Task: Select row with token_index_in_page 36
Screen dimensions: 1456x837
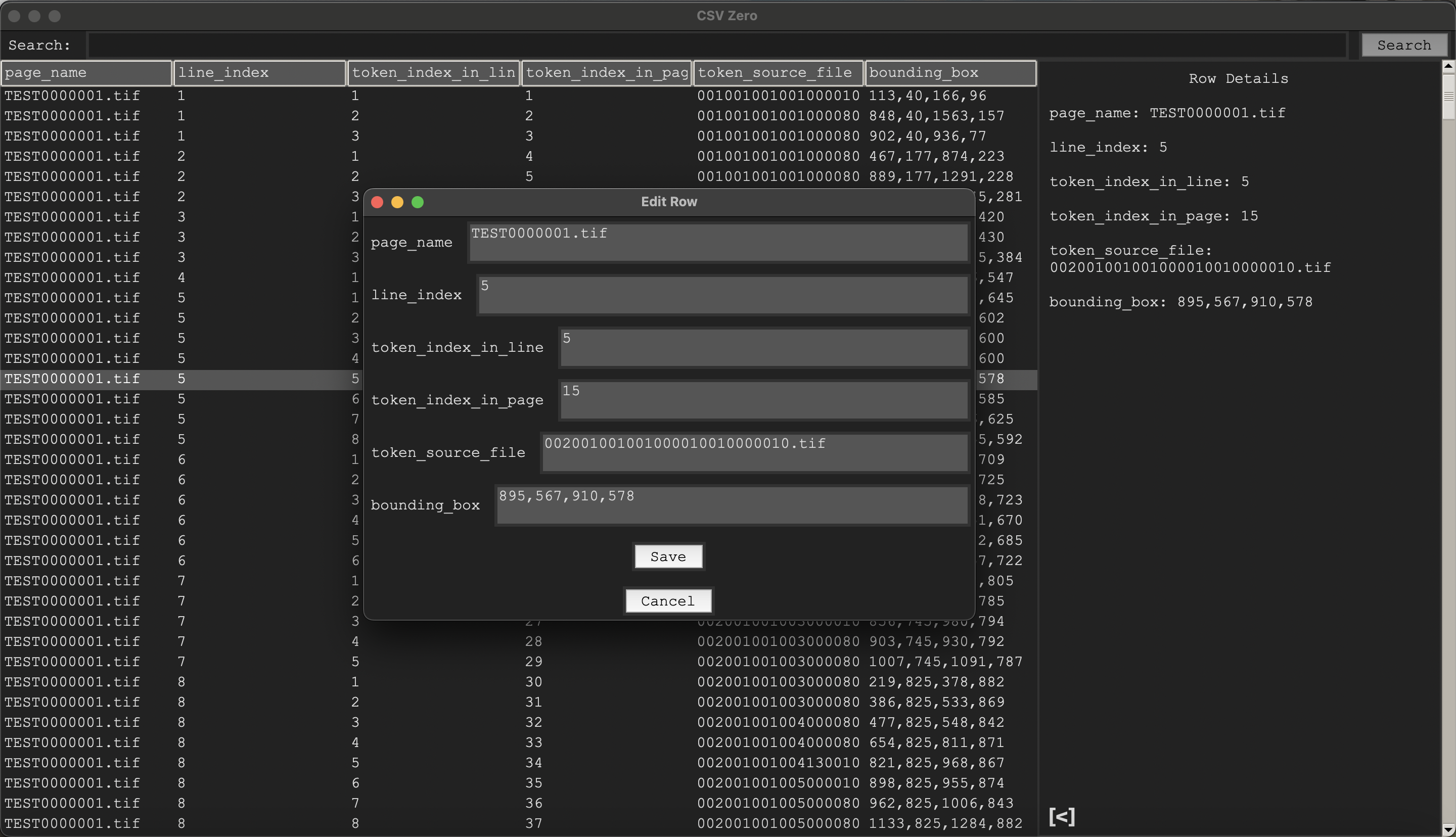Action: click(x=519, y=803)
